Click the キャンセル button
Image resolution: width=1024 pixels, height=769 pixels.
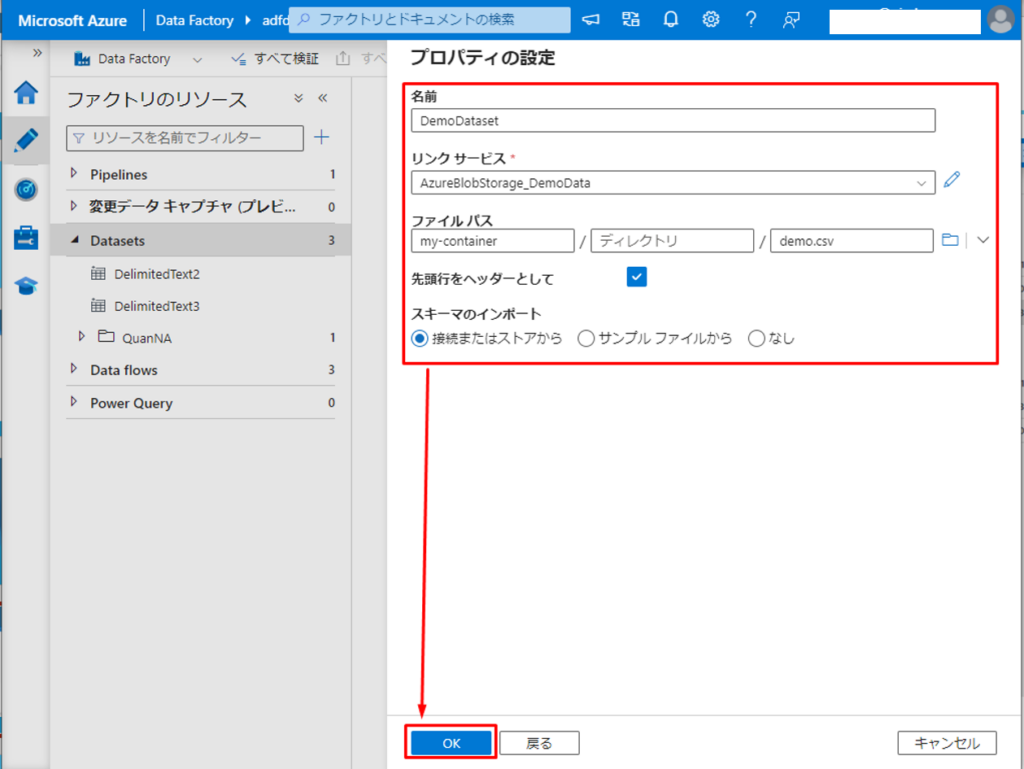[x=946, y=743]
